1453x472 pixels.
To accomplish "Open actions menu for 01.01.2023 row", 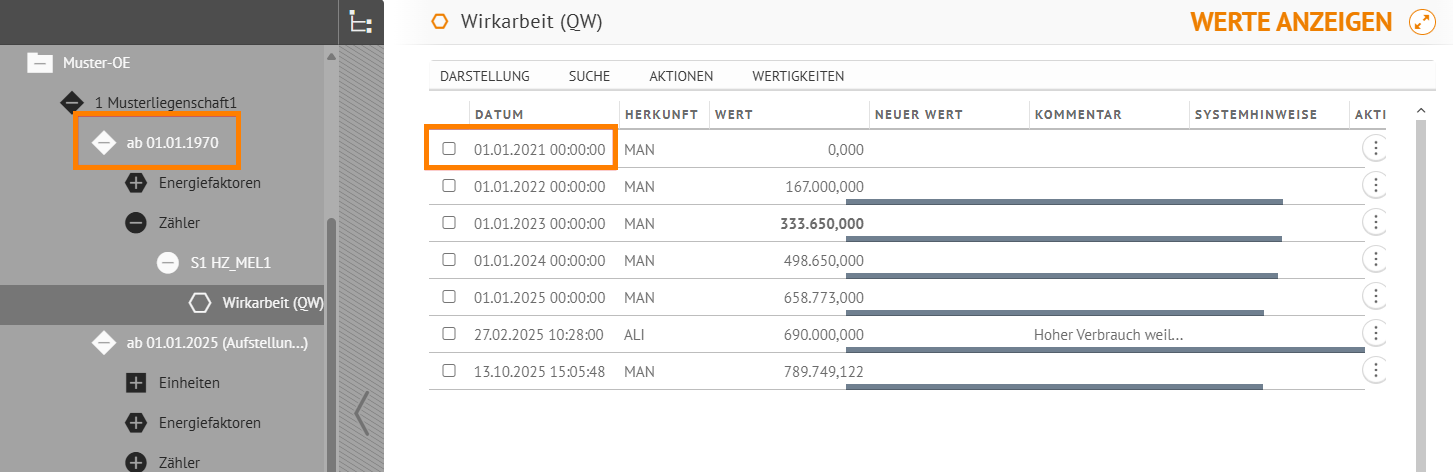I will tap(1376, 222).
